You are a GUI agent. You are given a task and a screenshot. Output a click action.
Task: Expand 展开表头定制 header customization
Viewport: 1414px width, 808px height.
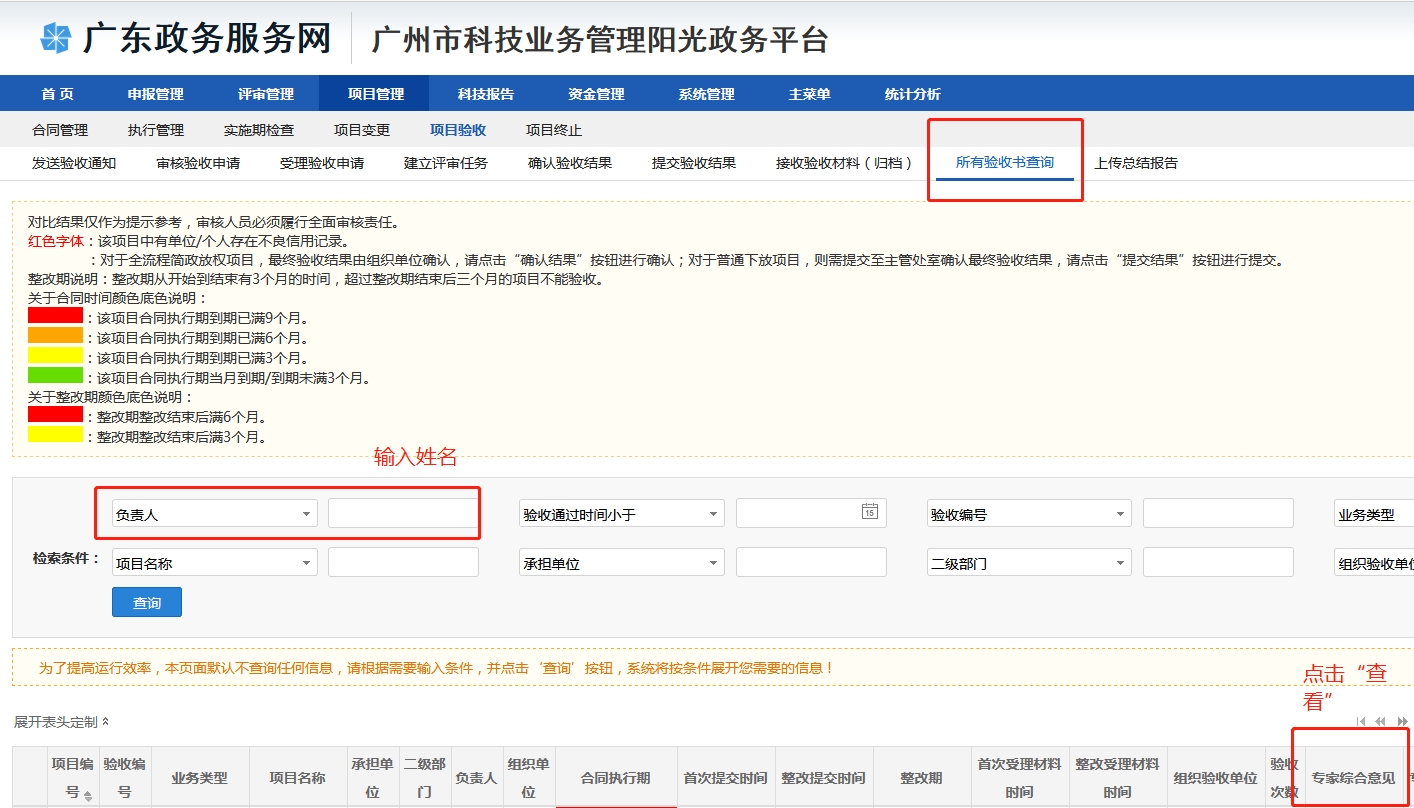coord(61,721)
